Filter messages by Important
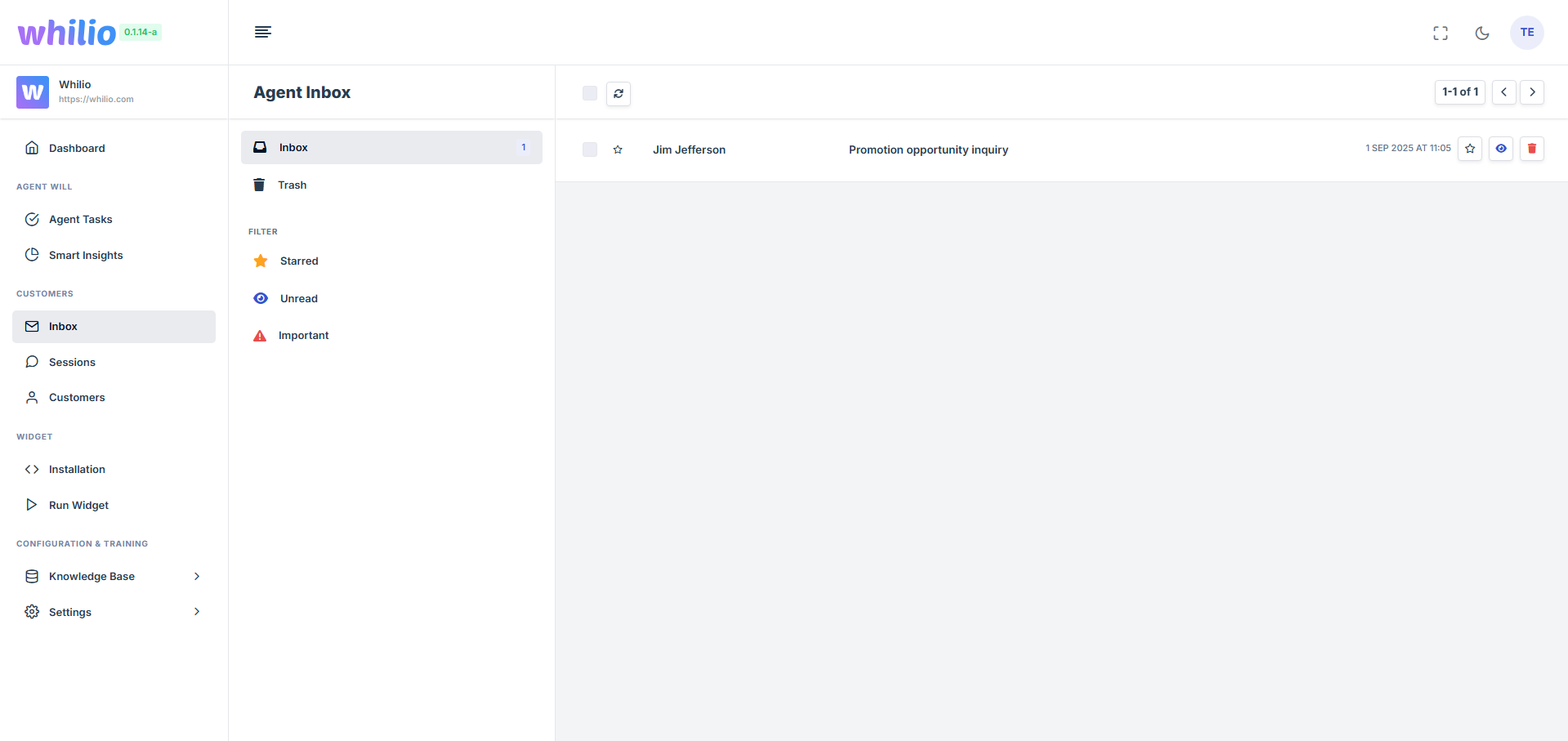 click(303, 336)
